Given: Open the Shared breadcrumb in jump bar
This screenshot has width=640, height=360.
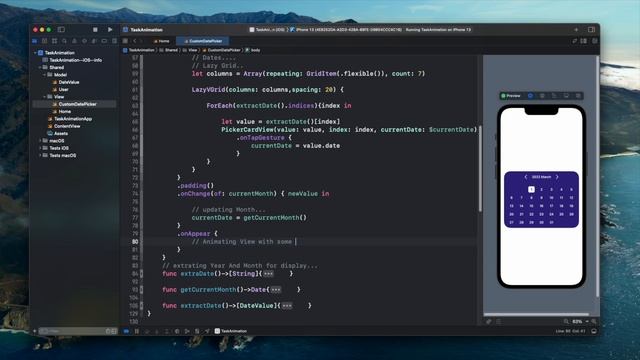Looking at the screenshot, I should click(x=169, y=50).
